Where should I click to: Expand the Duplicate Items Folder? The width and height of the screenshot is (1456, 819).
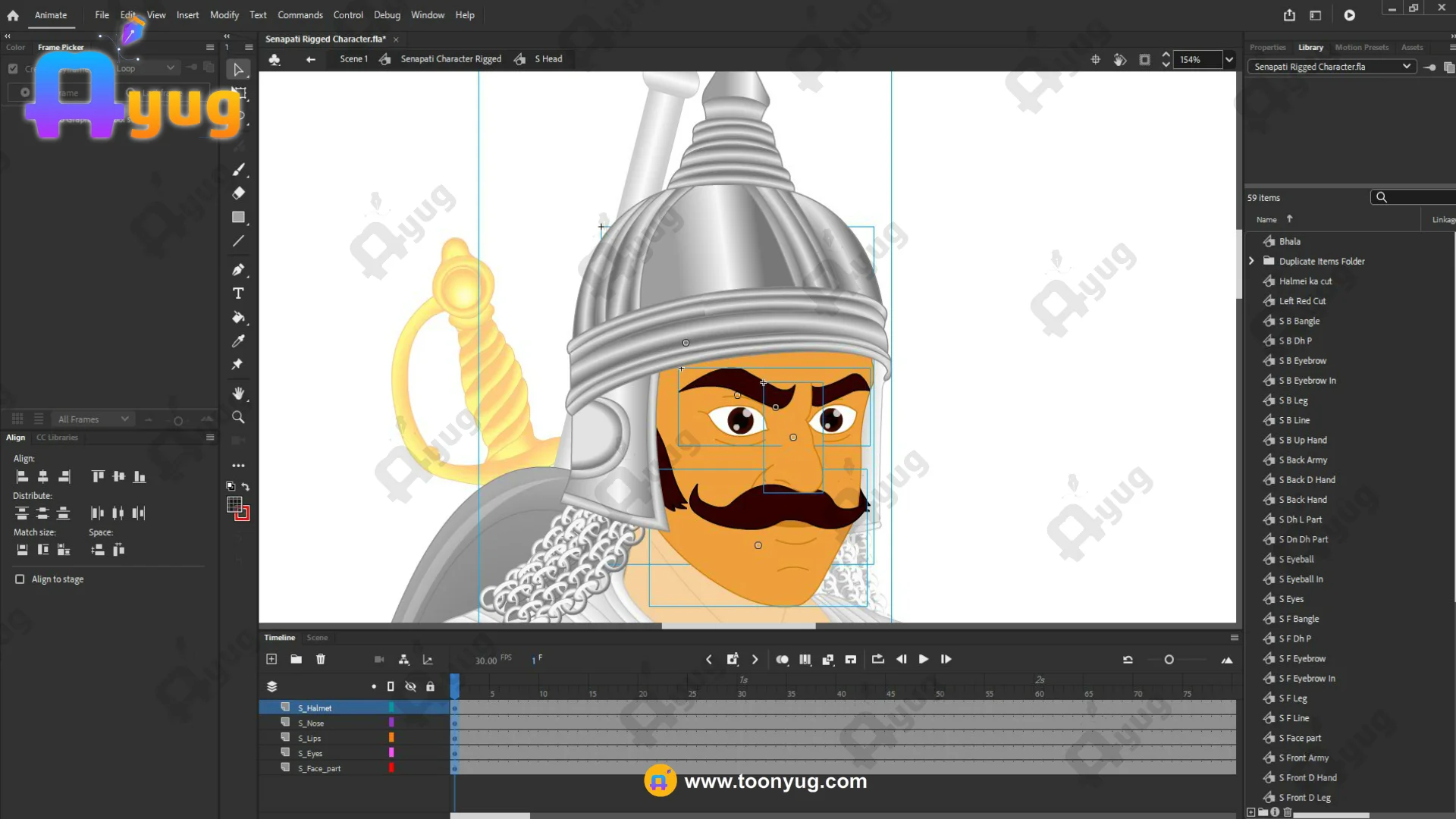pos(1251,261)
